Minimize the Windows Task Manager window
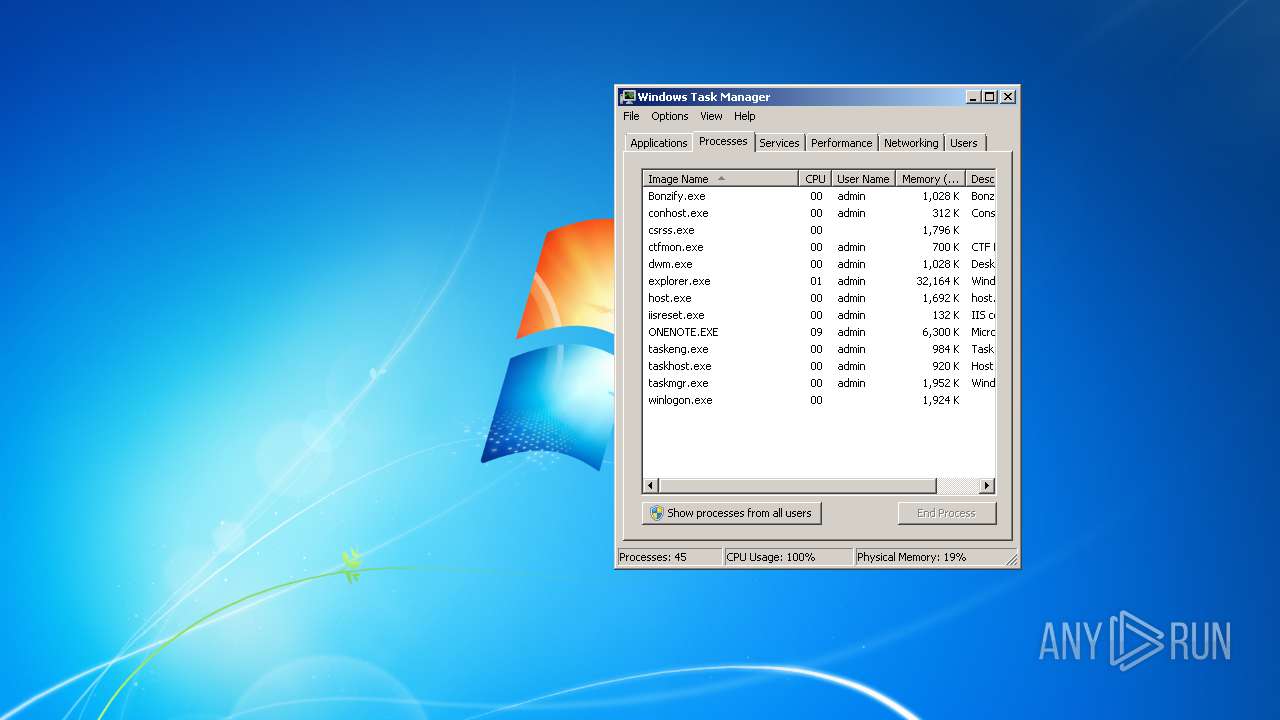The width and height of the screenshot is (1280, 720). pos(973,97)
